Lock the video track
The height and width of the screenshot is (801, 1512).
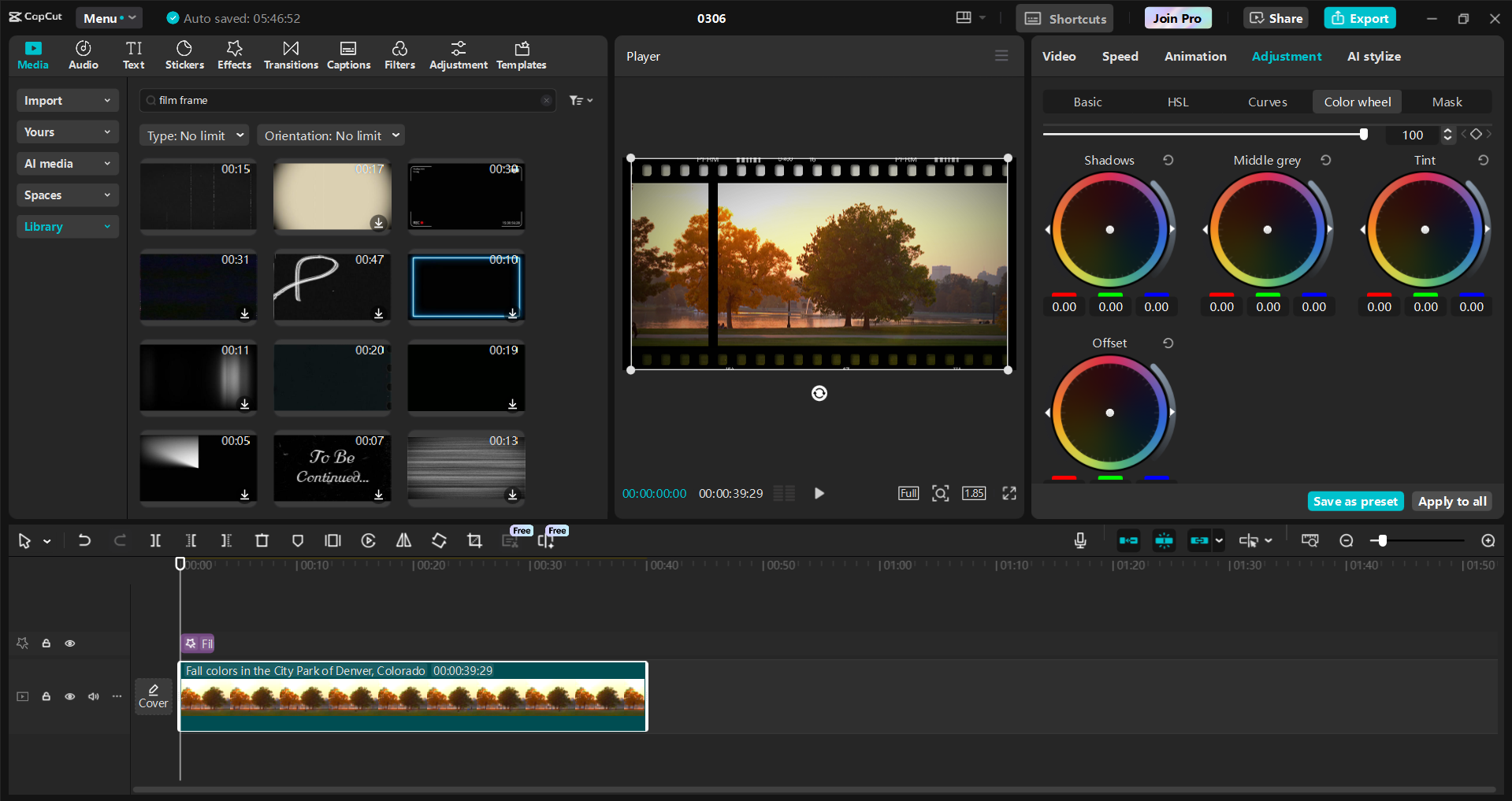(46, 696)
